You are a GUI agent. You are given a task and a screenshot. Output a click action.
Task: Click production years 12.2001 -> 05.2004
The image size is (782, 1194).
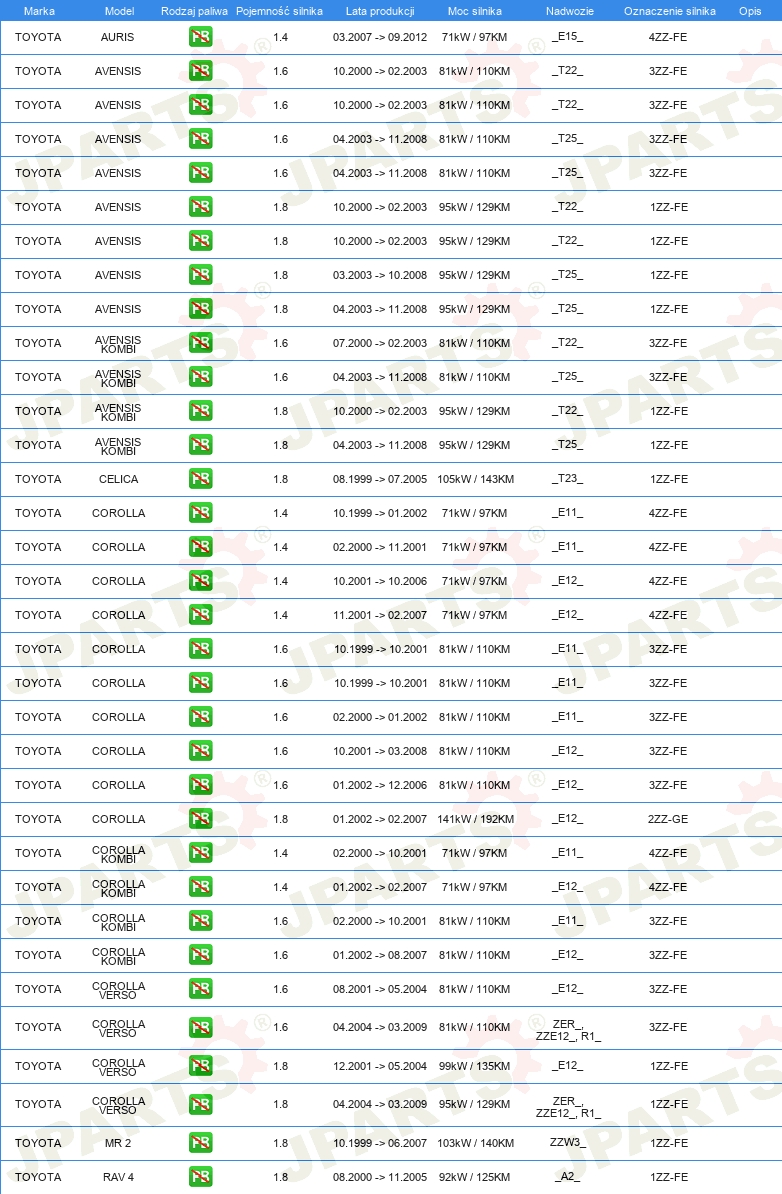pyautogui.click(x=380, y=1066)
